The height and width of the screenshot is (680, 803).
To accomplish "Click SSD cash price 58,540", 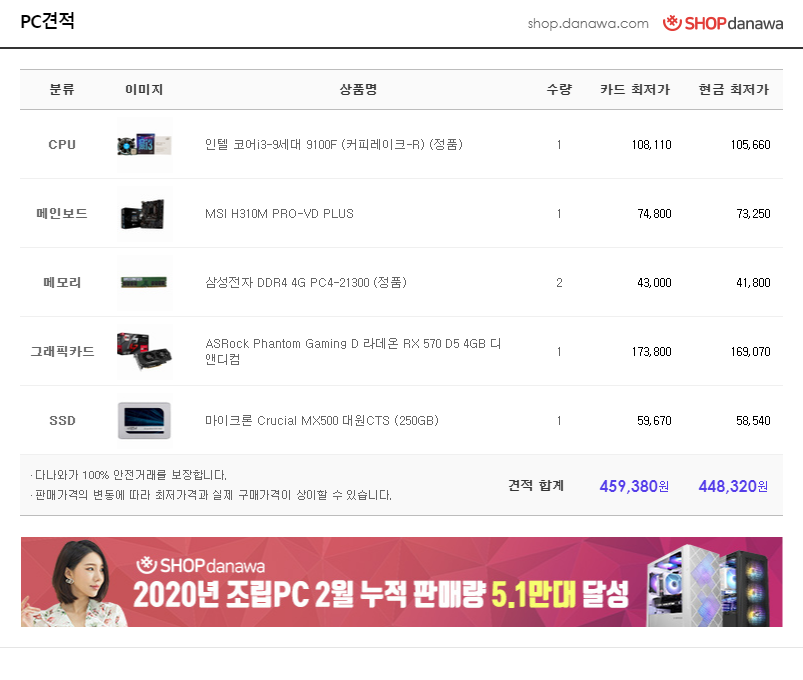I will 753,421.
